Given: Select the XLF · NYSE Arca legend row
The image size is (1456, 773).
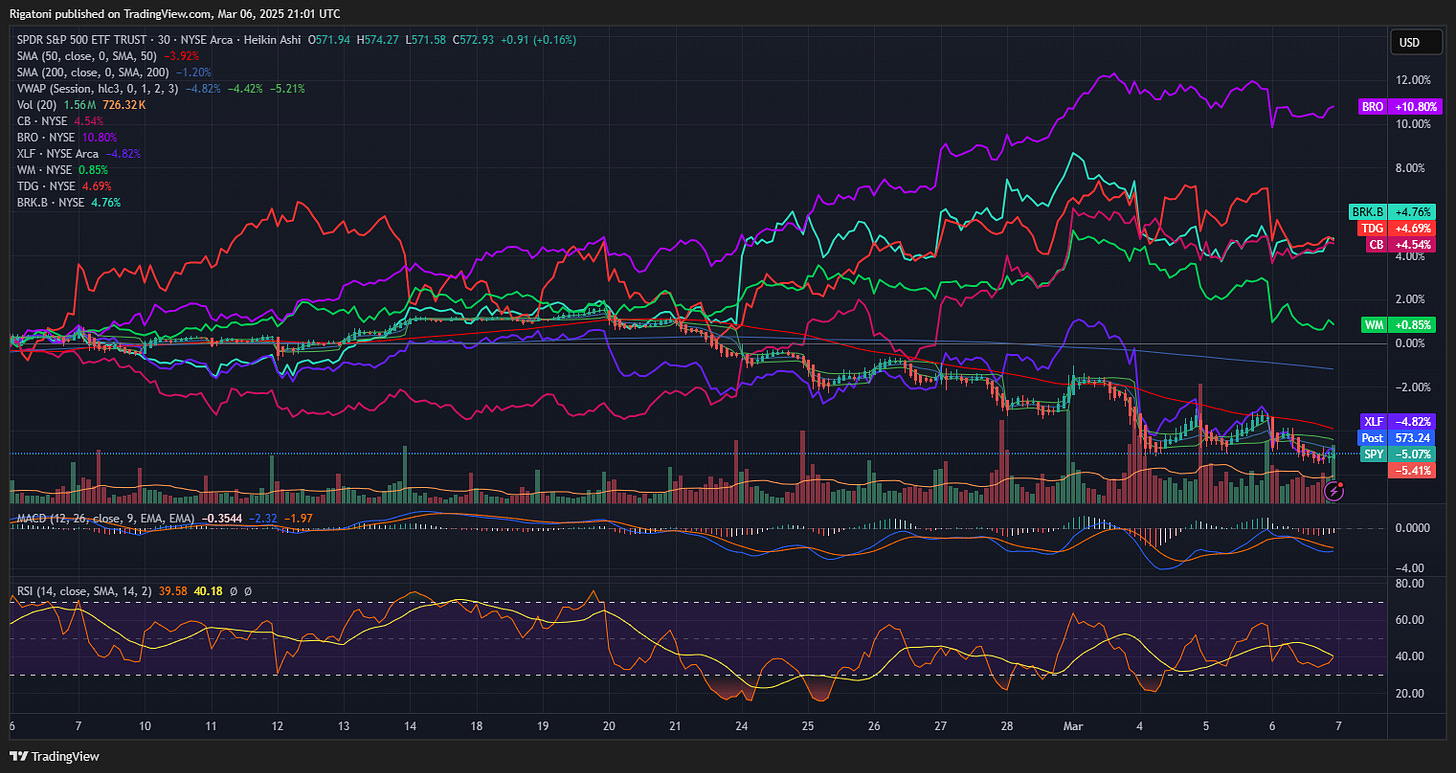Looking at the screenshot, I should point(79,154).
